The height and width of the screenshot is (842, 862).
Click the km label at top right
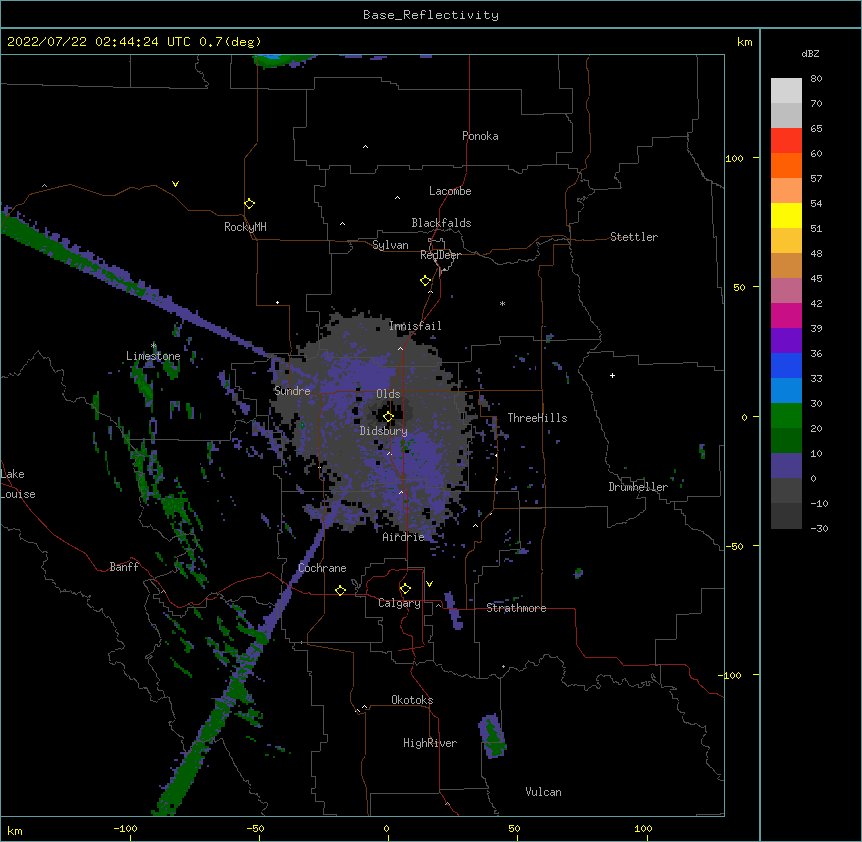(744, 42)
